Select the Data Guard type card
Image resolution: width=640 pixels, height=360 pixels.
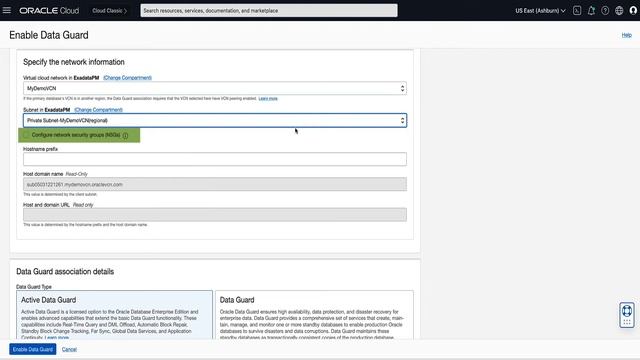coord(314,315)
